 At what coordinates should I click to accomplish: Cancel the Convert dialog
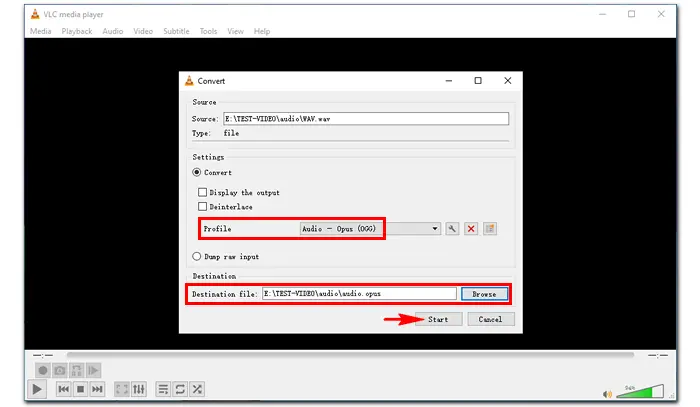click(x=491, y=320)
